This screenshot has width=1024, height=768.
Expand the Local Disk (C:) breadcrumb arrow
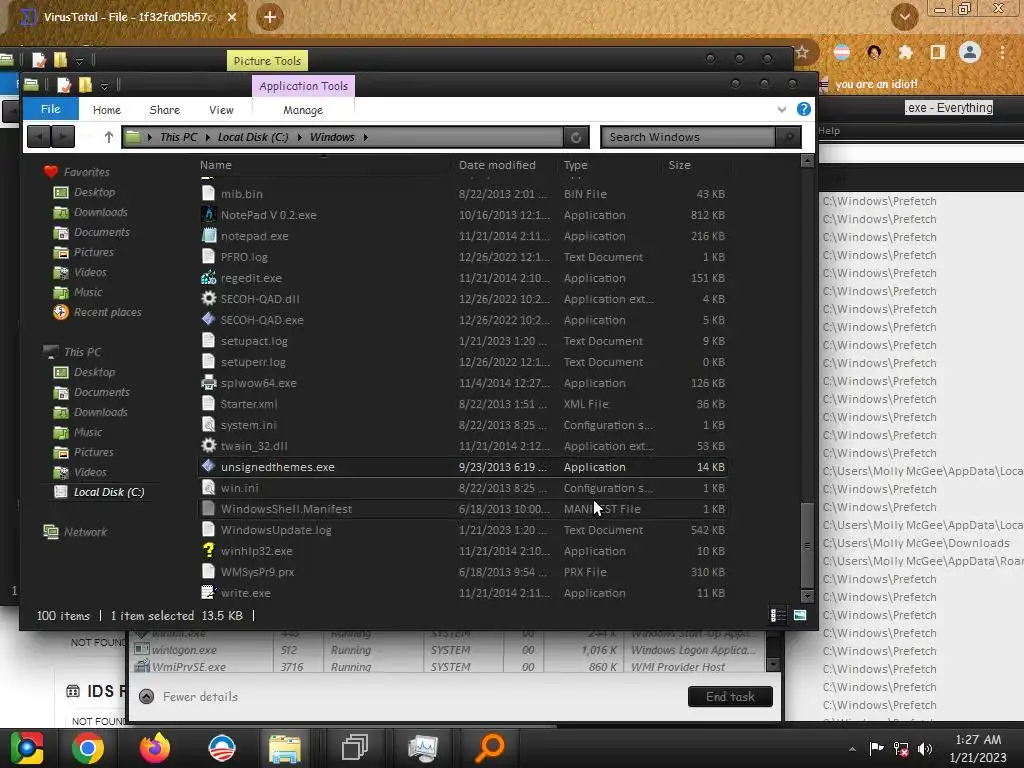pos(300,137)
